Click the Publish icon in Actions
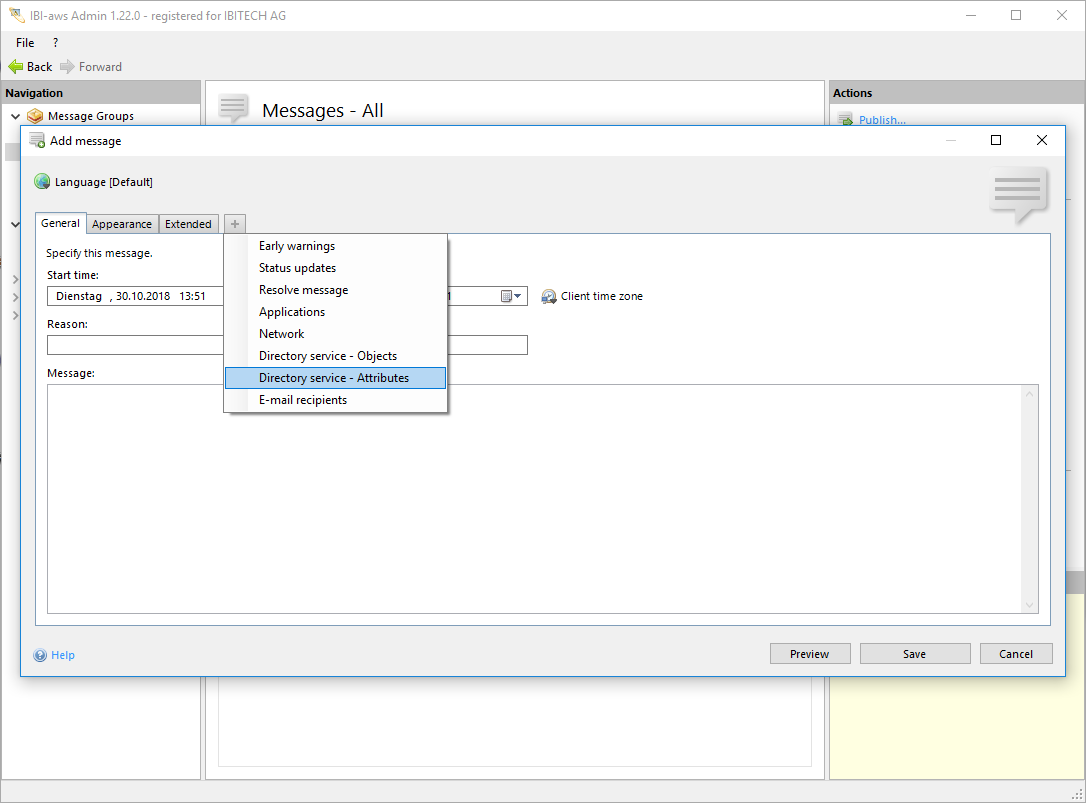Screen dimensions: 1086x803 coord(845,120)
